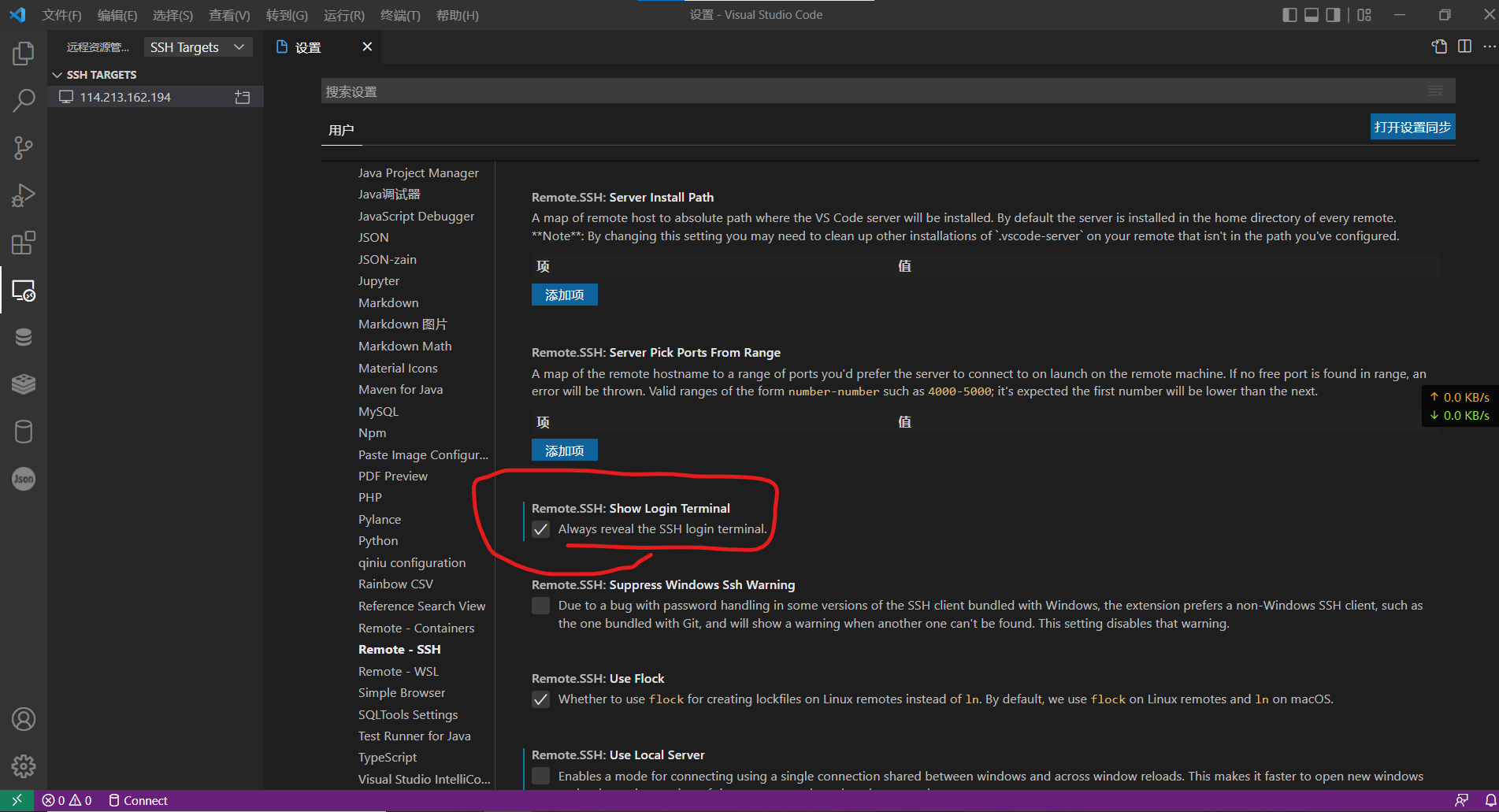Image resolution: width=1499 pixels, height=812 pixels.
Task: Open the 文件(F) menu
Action: click(x=61, y=15)
